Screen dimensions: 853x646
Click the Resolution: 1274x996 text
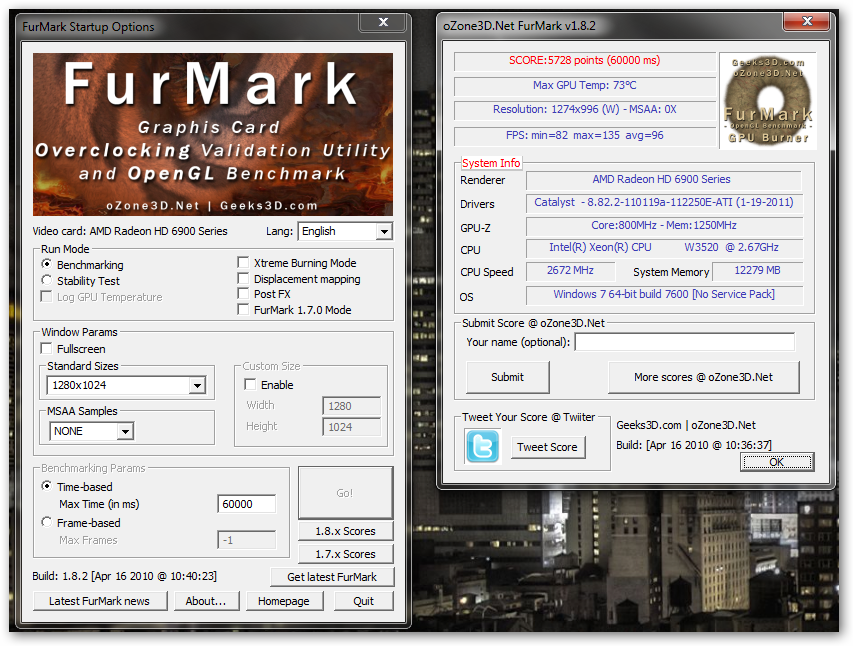(x=584, y=109)
